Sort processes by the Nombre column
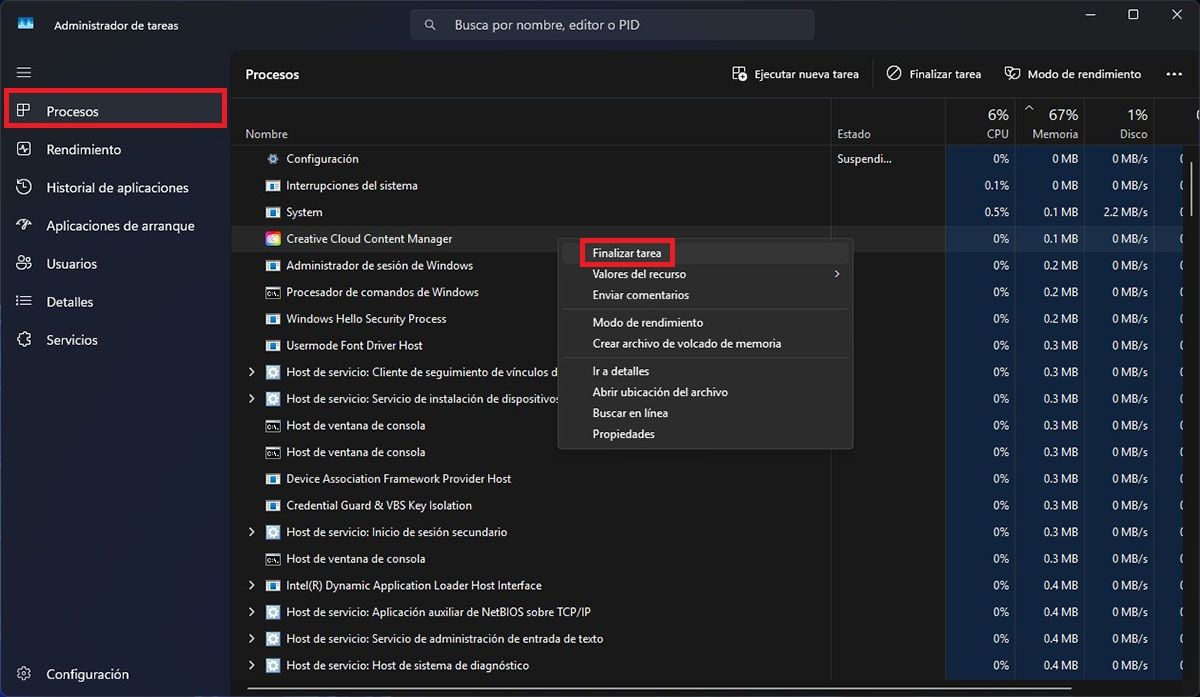 click(x=266, y=134)
